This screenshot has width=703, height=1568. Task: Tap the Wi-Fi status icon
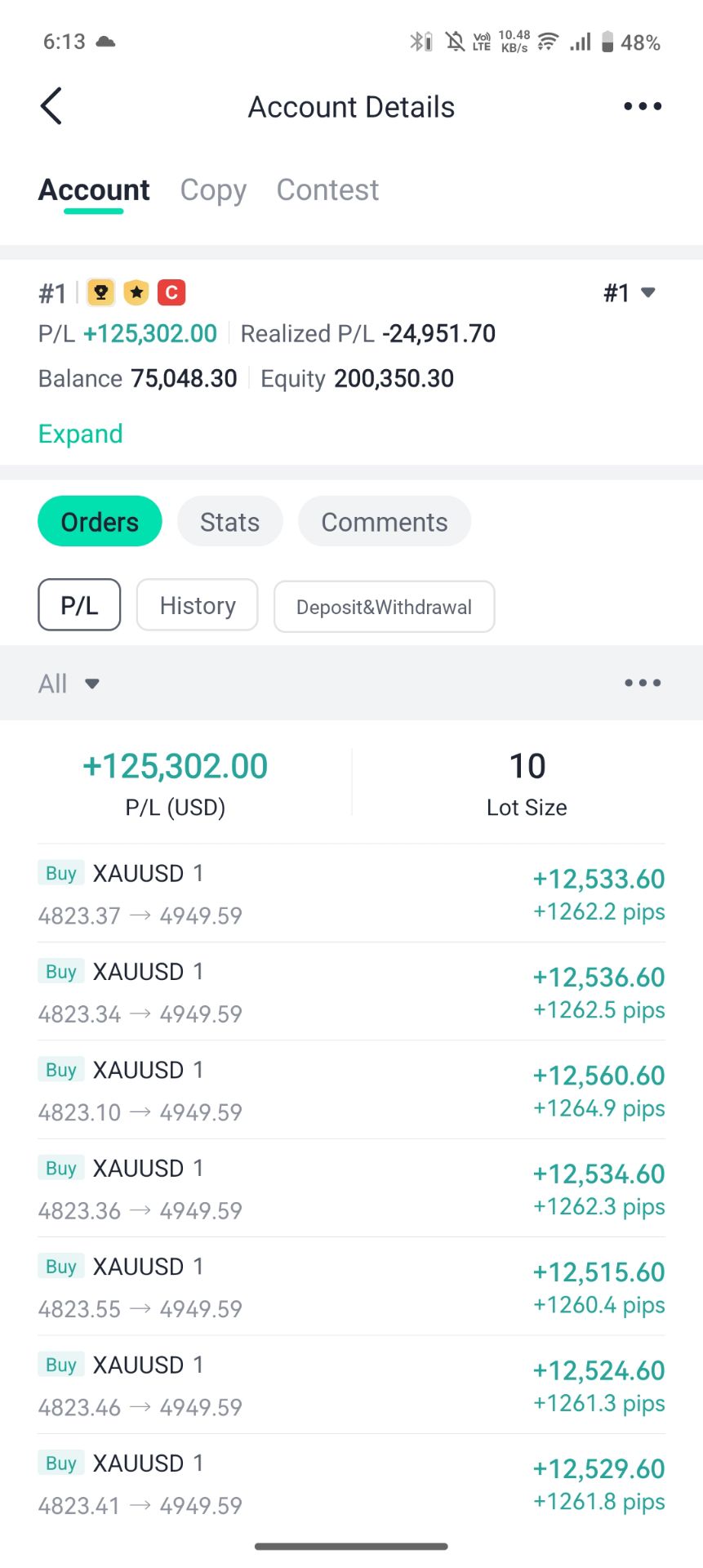click(x=548, y=42)
